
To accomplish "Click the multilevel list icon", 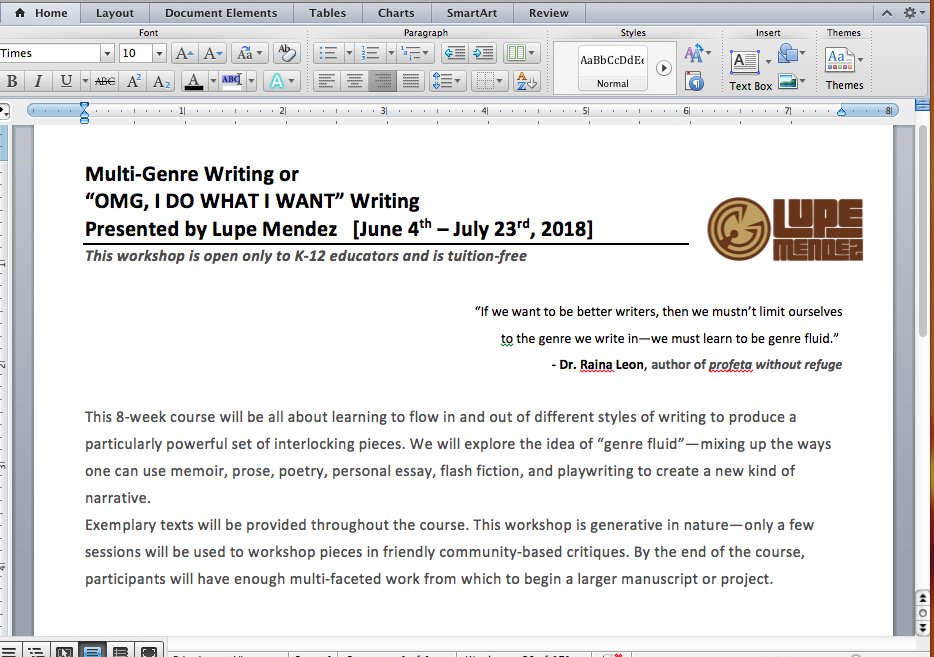I will [415, 54].
